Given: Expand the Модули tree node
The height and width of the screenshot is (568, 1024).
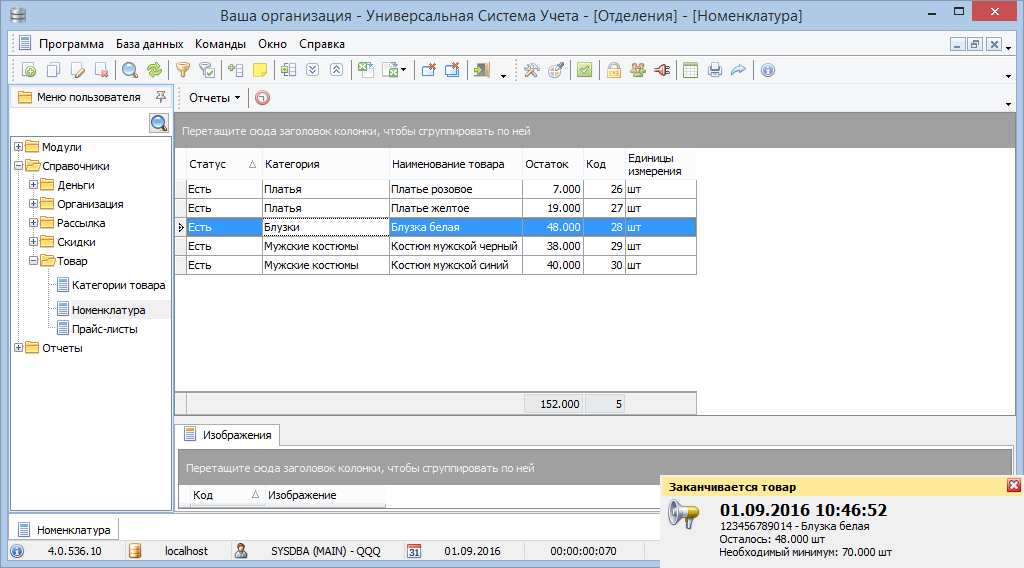Looking at the screenshot, I should coord(18,147).
